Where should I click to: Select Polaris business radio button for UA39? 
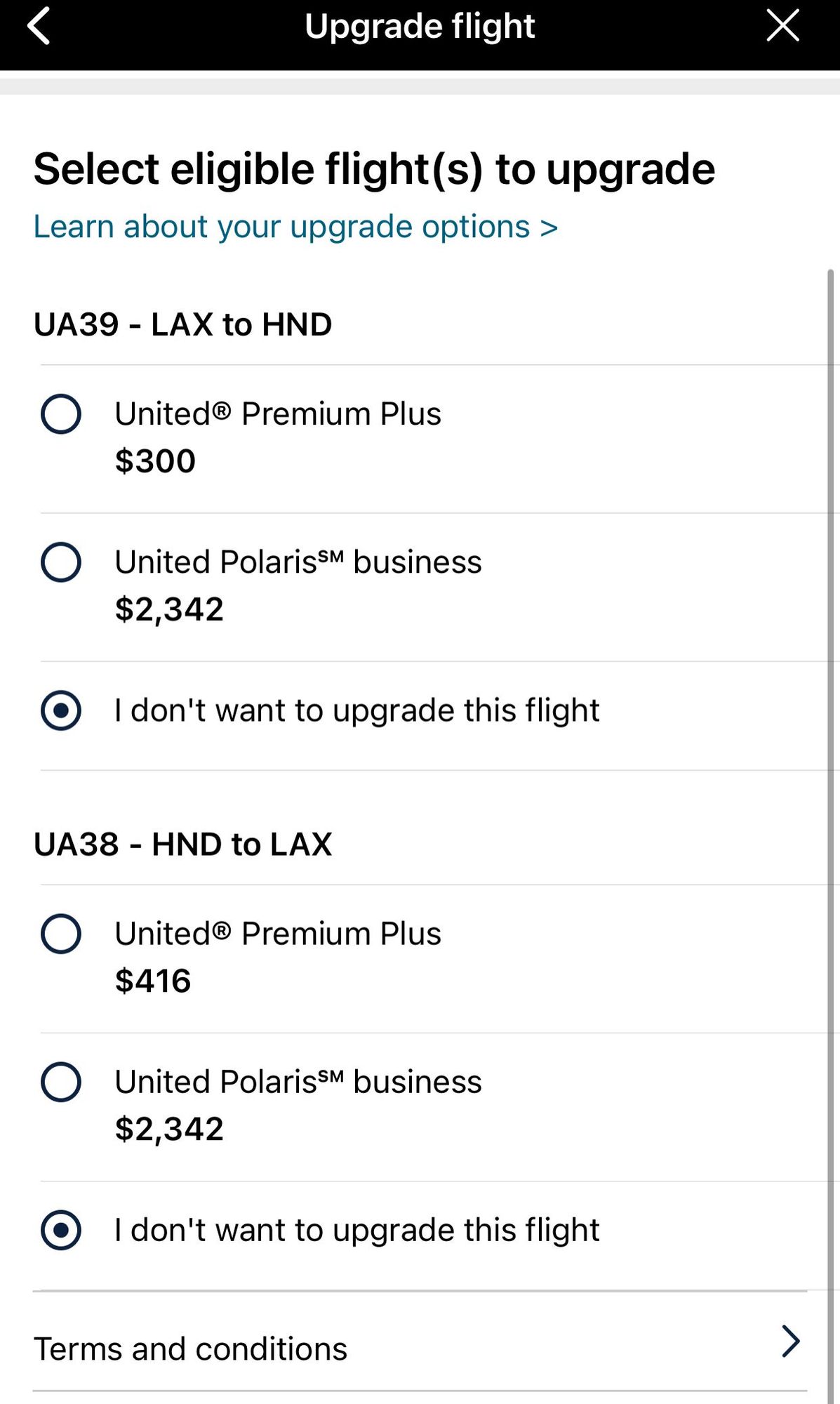(x=61, y=562)
